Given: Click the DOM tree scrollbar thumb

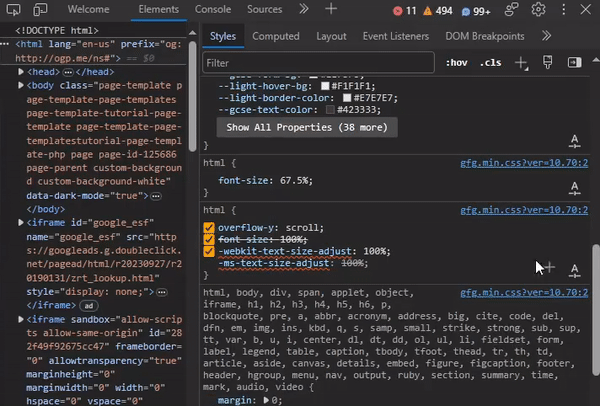Looking at the screenshot, I should (192, 96).
